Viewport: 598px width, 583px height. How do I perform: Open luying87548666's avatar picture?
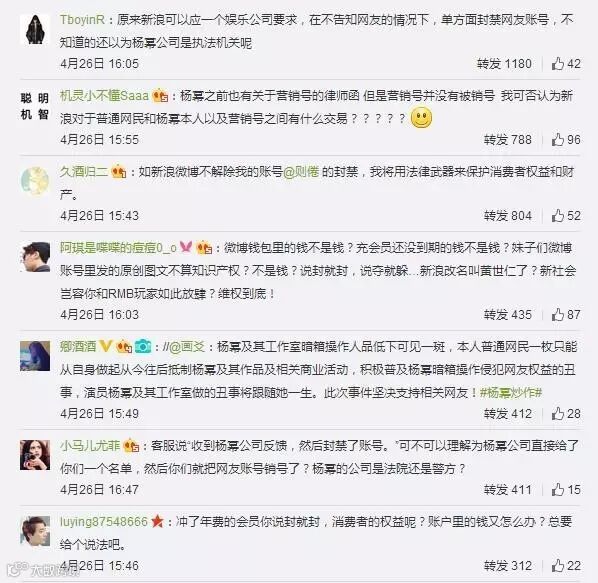(x=35, y=531)
